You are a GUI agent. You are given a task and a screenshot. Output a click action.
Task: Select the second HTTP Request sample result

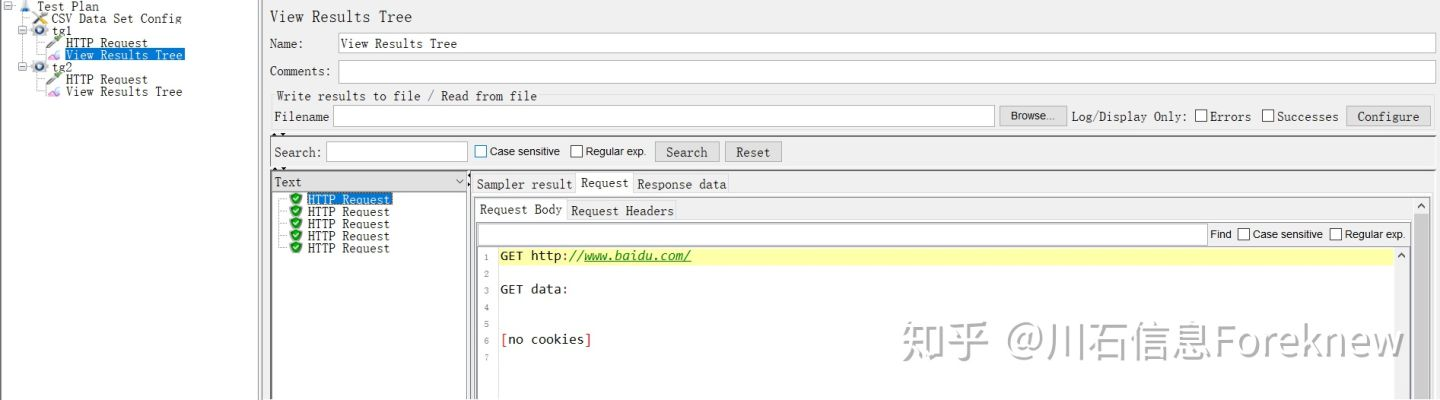pos(348,211)
